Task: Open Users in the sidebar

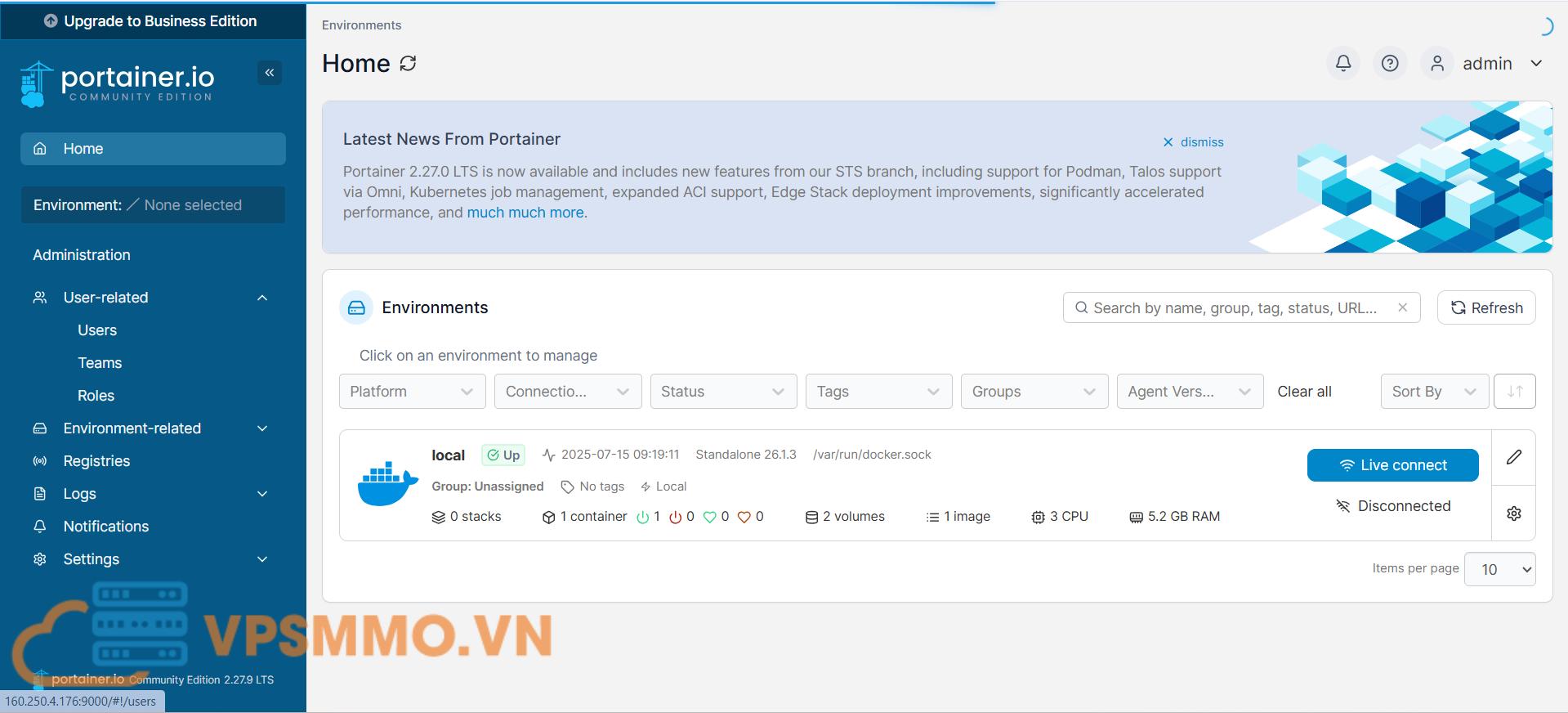Action: (x=97, y=330)
